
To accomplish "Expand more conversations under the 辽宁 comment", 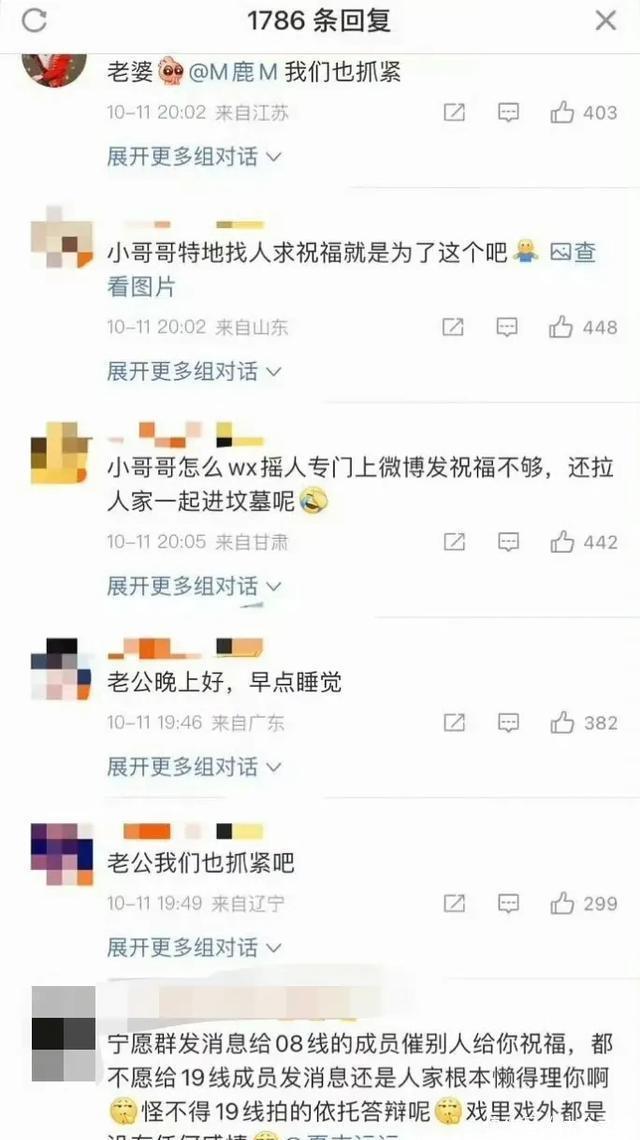I will [x=194, y=947].
